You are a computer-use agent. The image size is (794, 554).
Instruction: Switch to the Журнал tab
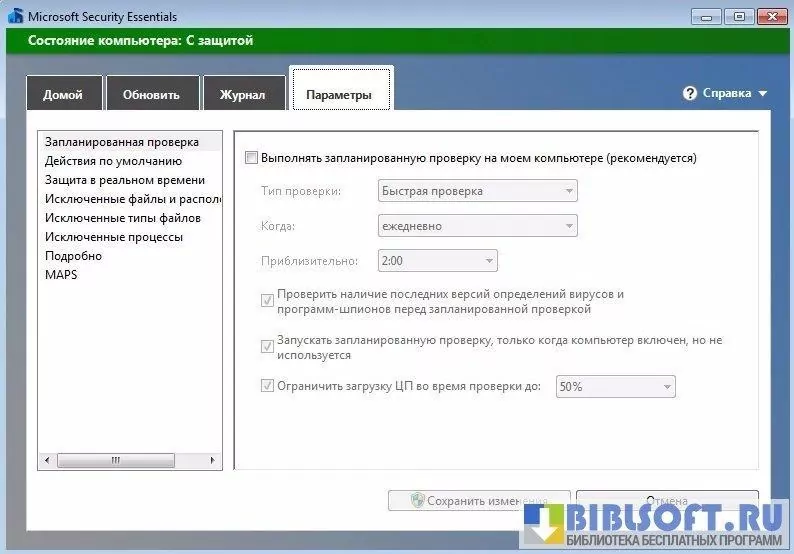point(243,95)
